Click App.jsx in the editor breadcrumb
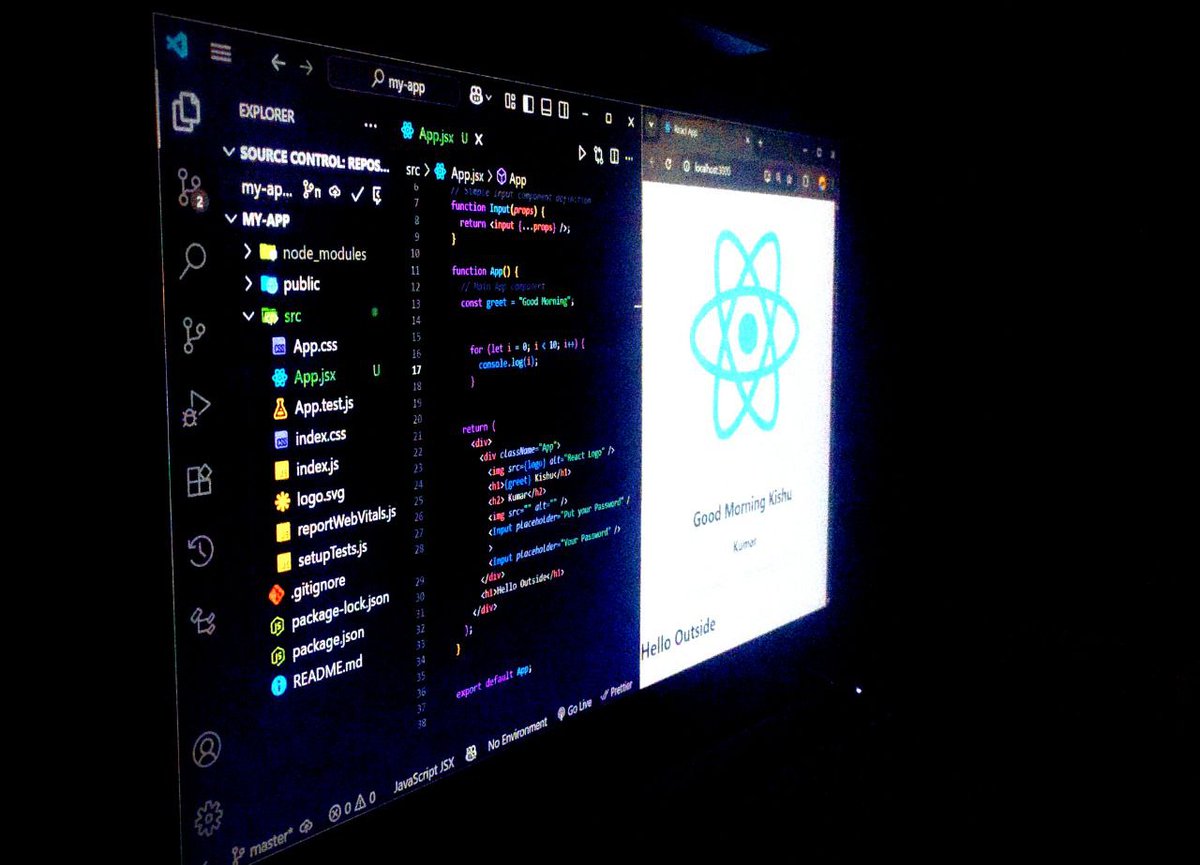The height and width of the screenshot is (865, 1200). 458,174
